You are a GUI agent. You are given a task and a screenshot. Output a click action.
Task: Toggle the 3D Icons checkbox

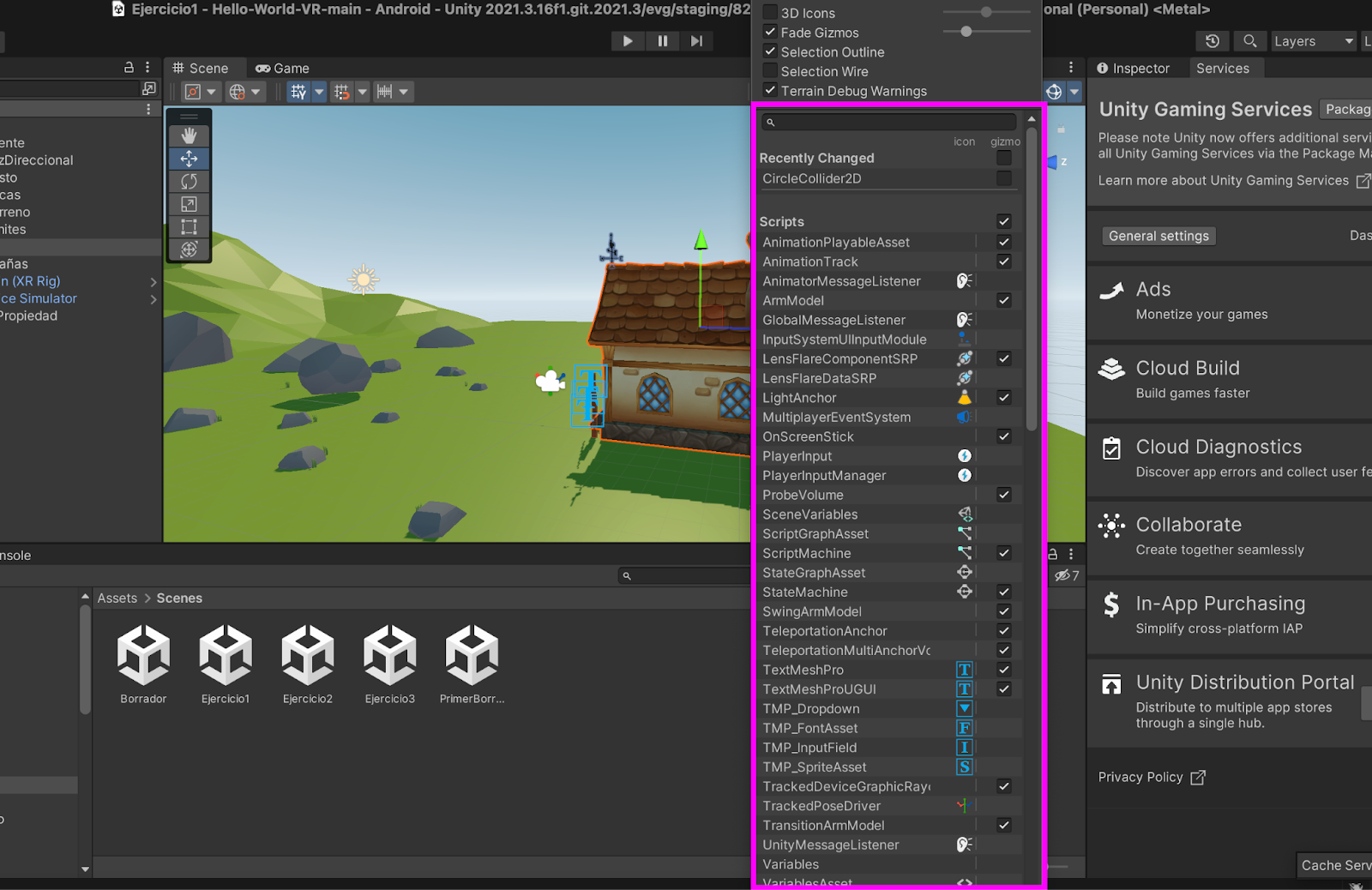pyautogui.click(x=770, y=13)
